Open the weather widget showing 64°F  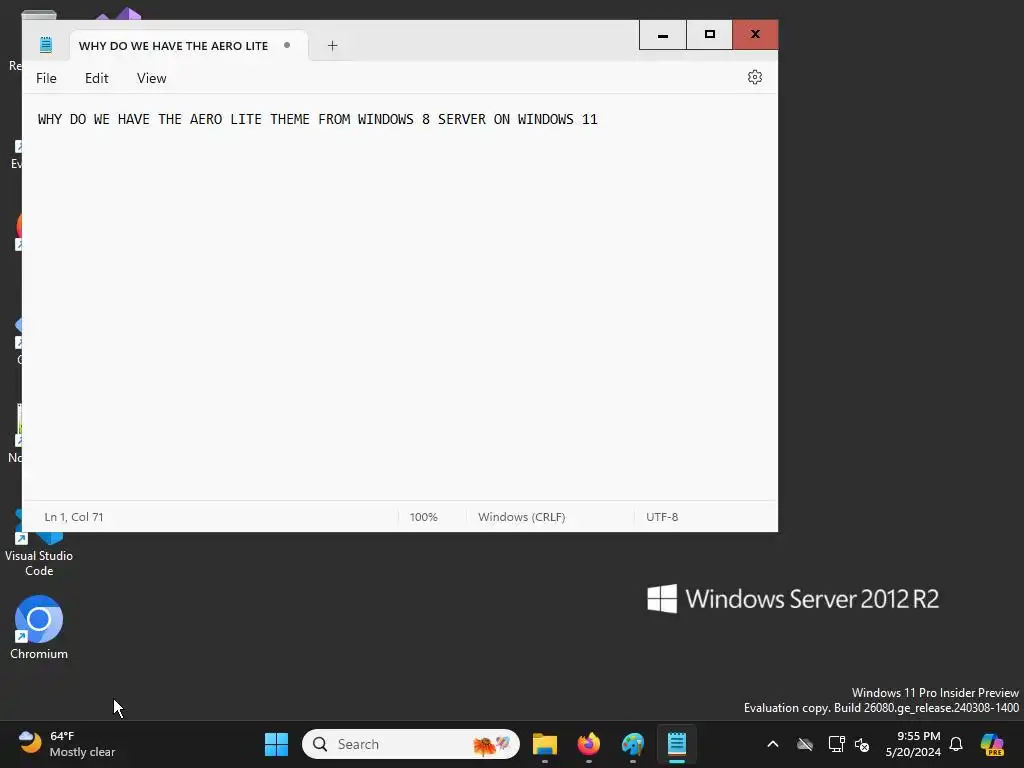pos(67,744)
